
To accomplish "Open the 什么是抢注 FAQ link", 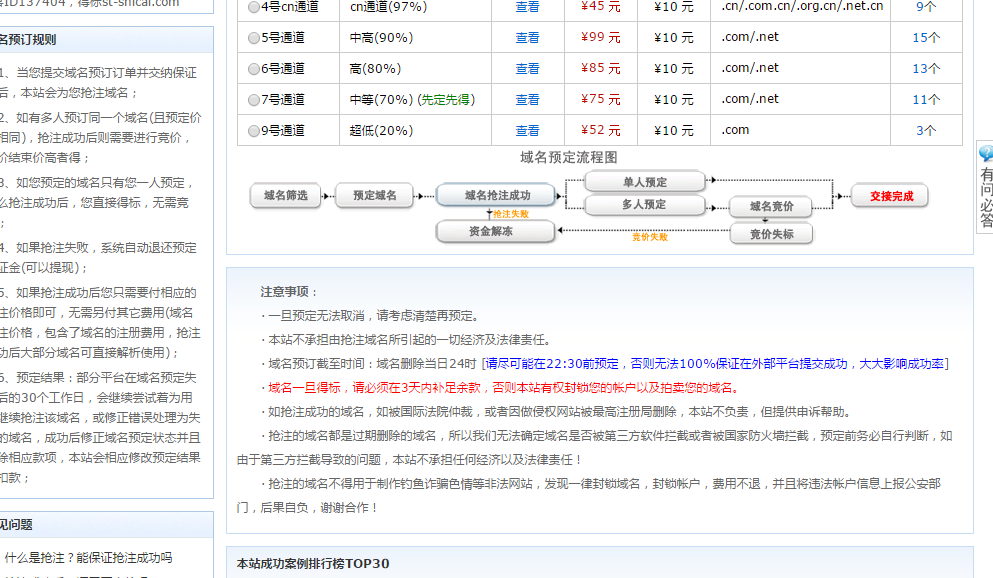I will click(x=88, y=557).
